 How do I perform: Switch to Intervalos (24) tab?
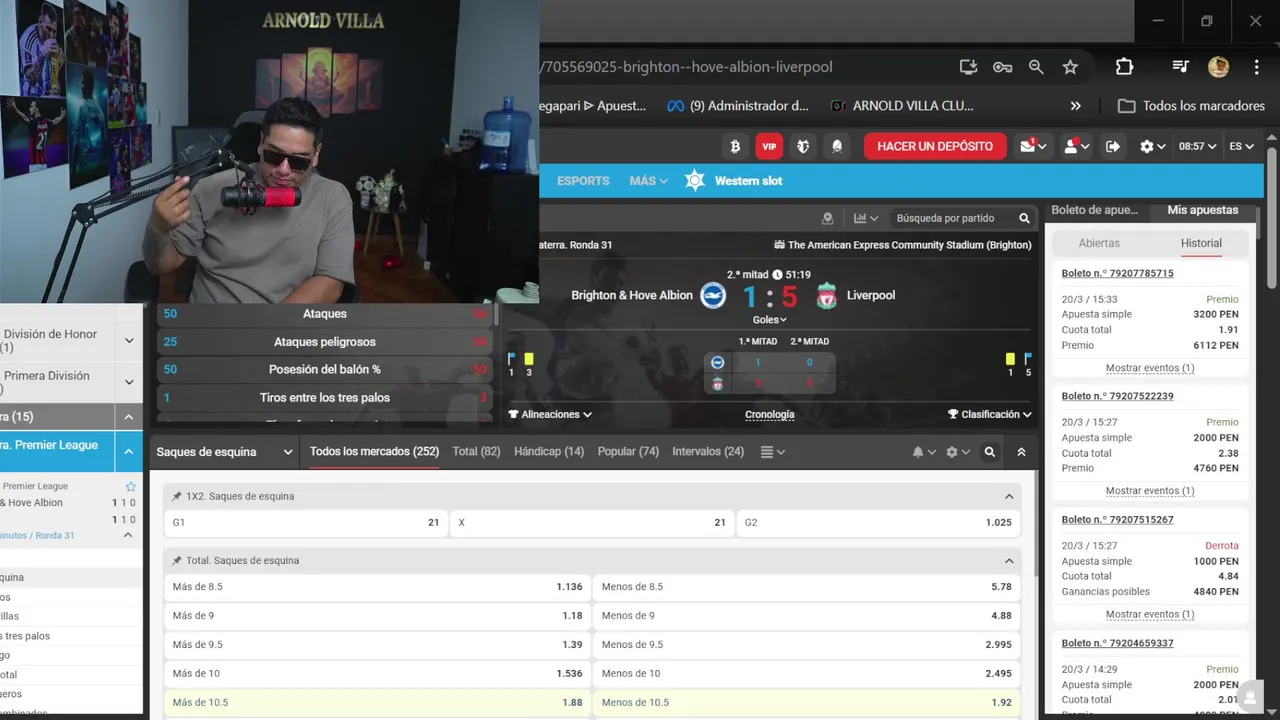pyautogui.click(x=708, y=452)
